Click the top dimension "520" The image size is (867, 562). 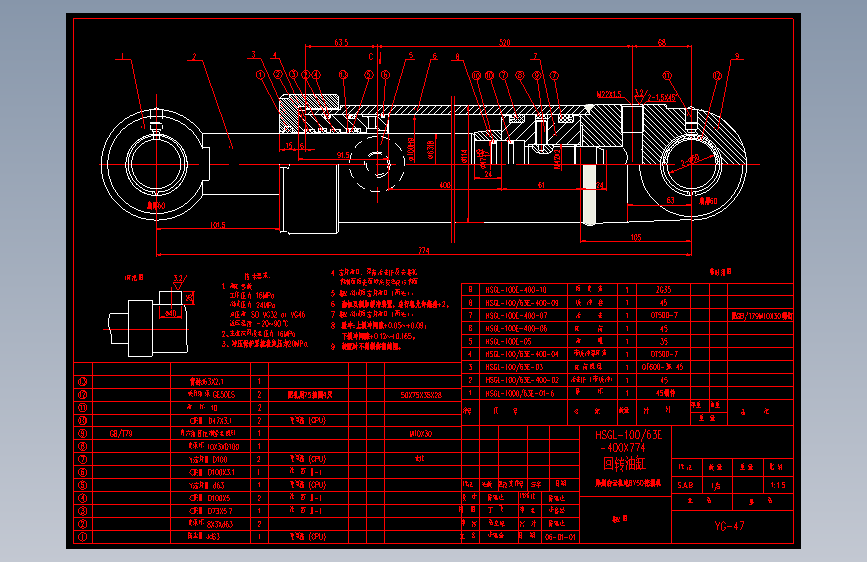pyautogui.click(x=504, y=43)
